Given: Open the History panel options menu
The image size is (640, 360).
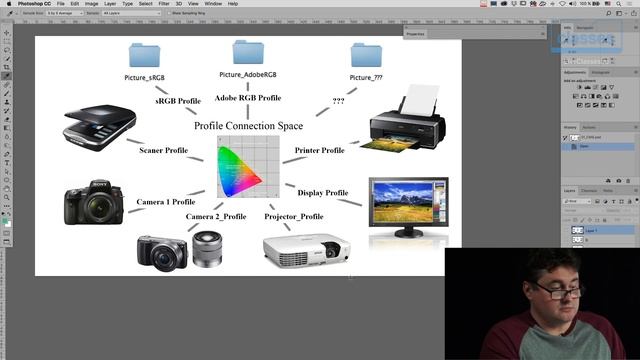Looking at the screenshot, I should click(x=636, y=127).
